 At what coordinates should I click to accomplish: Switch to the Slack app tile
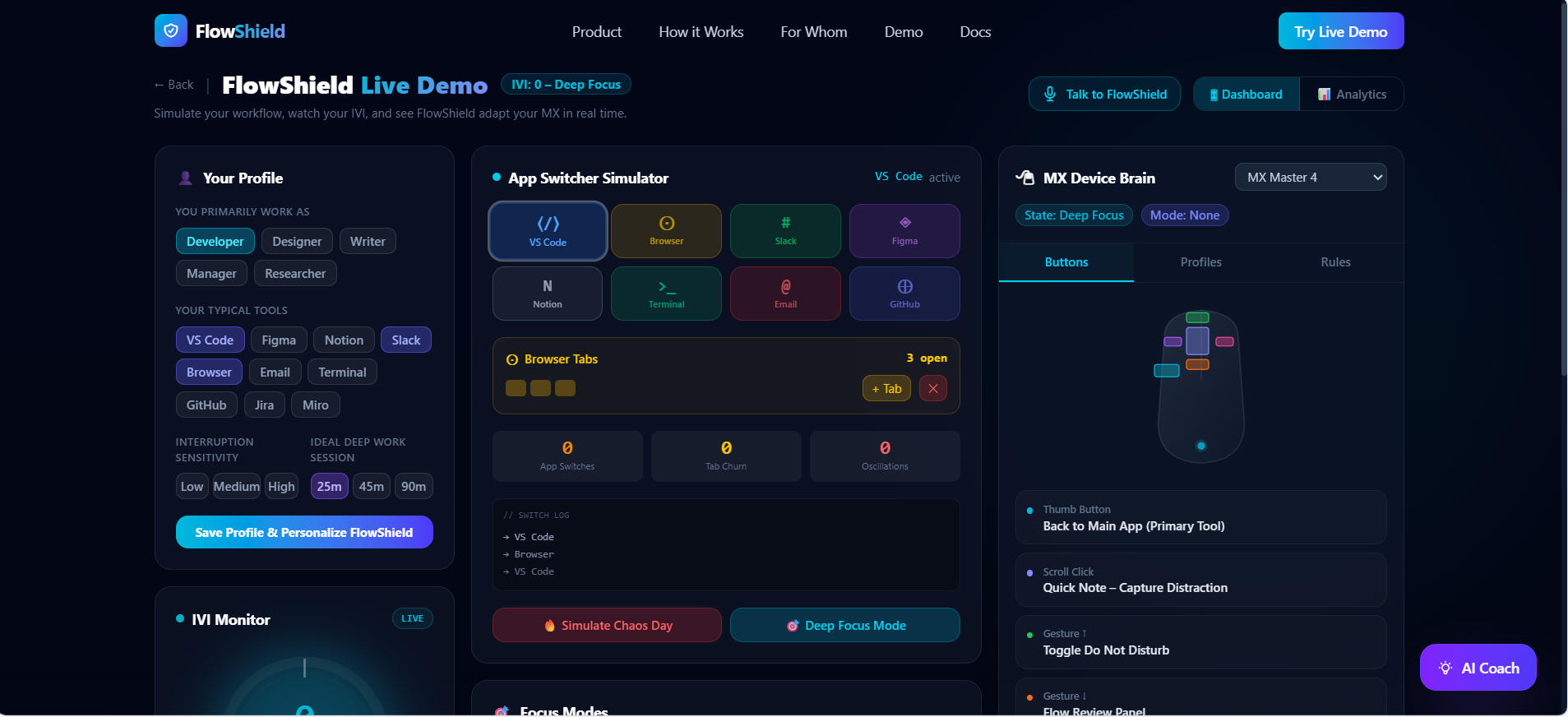785,231
